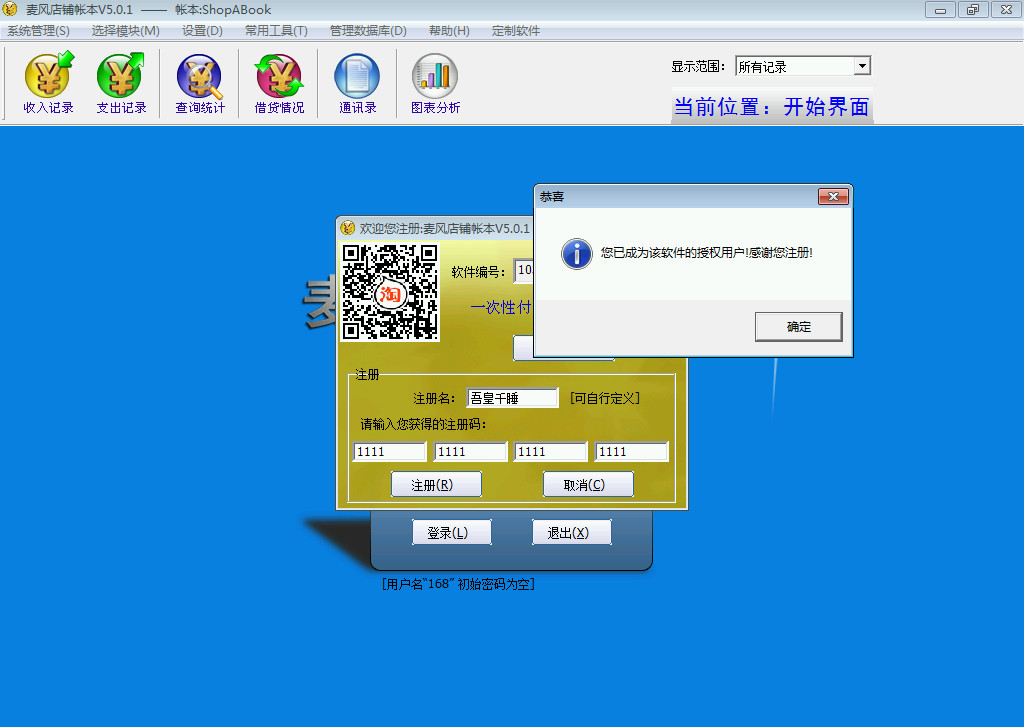Open the 收入记录 income records icon
Image resolution: width=1024 pixels, height=727 pixels.
[48, 83]
